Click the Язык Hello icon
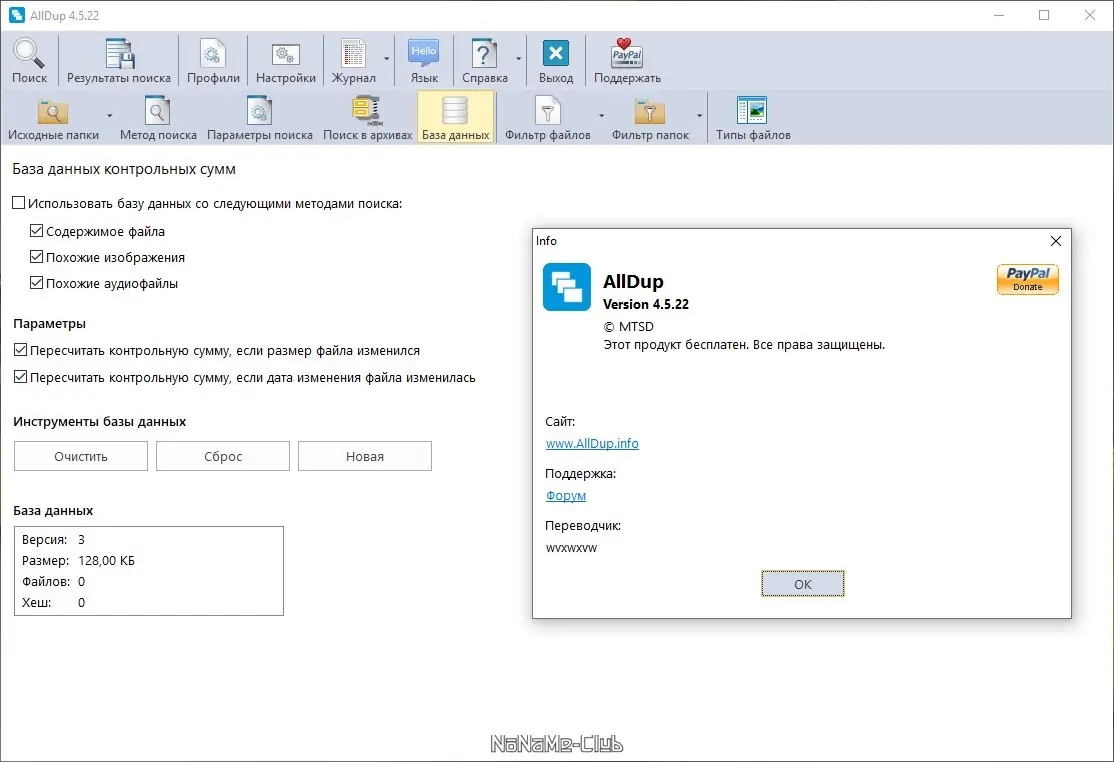 (x=424, y=60)
